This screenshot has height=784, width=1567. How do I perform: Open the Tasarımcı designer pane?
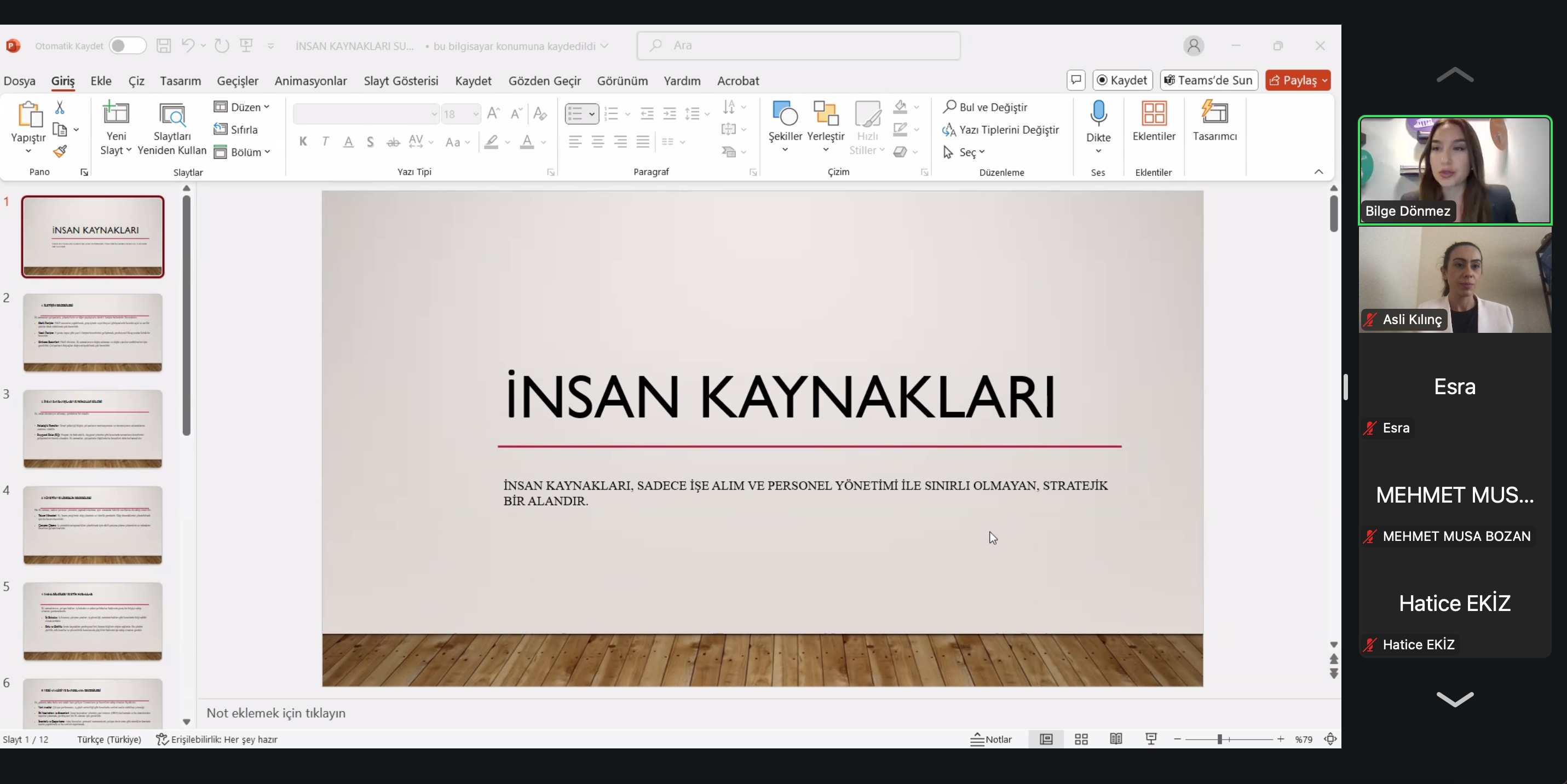pyautogui.click(x=1214, y=121)
